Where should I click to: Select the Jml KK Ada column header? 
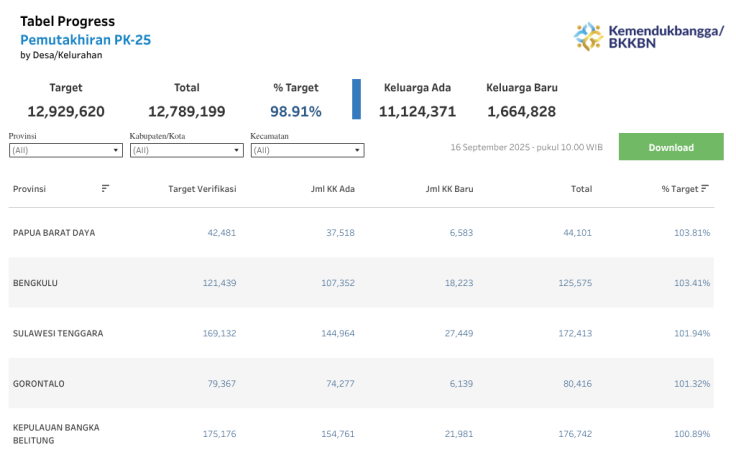click(333, 188)
